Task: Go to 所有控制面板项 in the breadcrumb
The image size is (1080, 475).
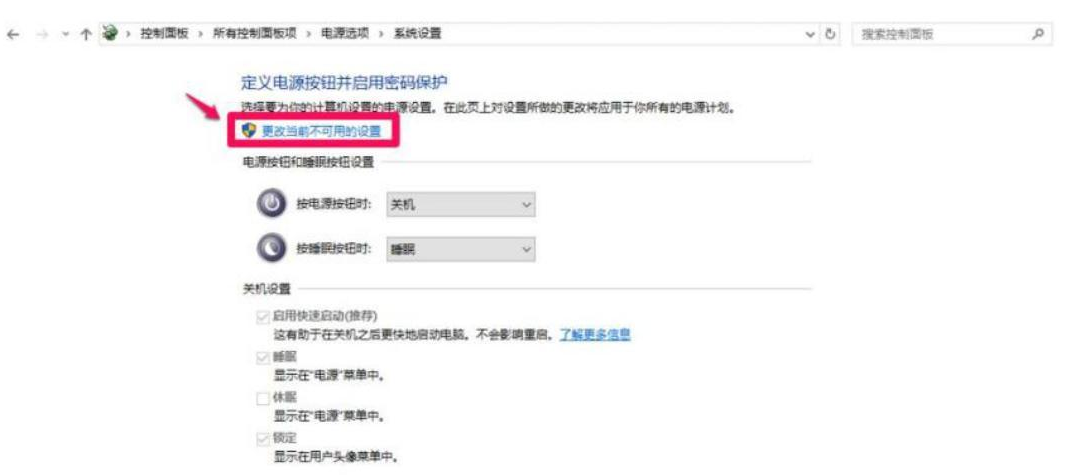Action: pos(254,33)
